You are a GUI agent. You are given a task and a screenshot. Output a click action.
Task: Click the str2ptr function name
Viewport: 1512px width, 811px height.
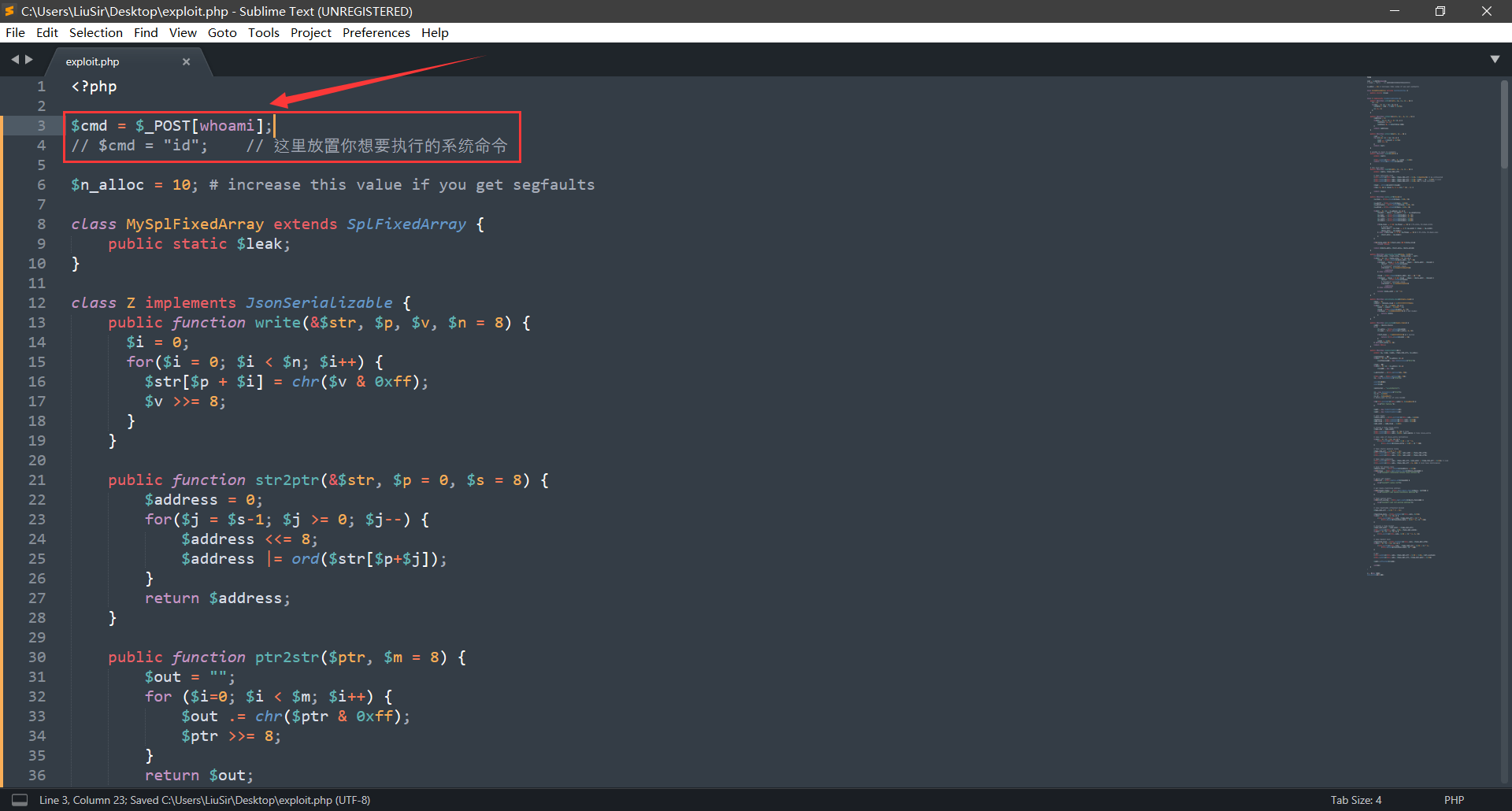click(287, 480)
